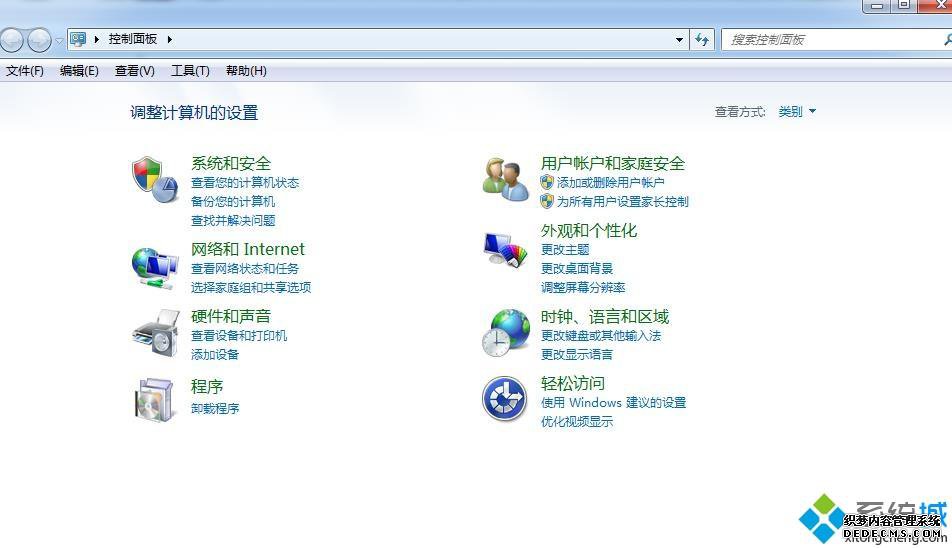Click the refresh button next to address bar
The width and height of the screenshot is (952, 548).
[x=702, y=40]
